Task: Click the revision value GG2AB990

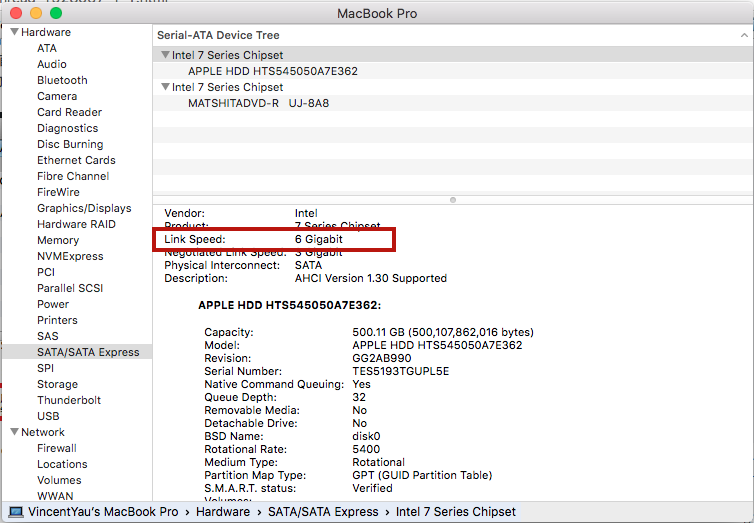Action: (x=382, y=358)
